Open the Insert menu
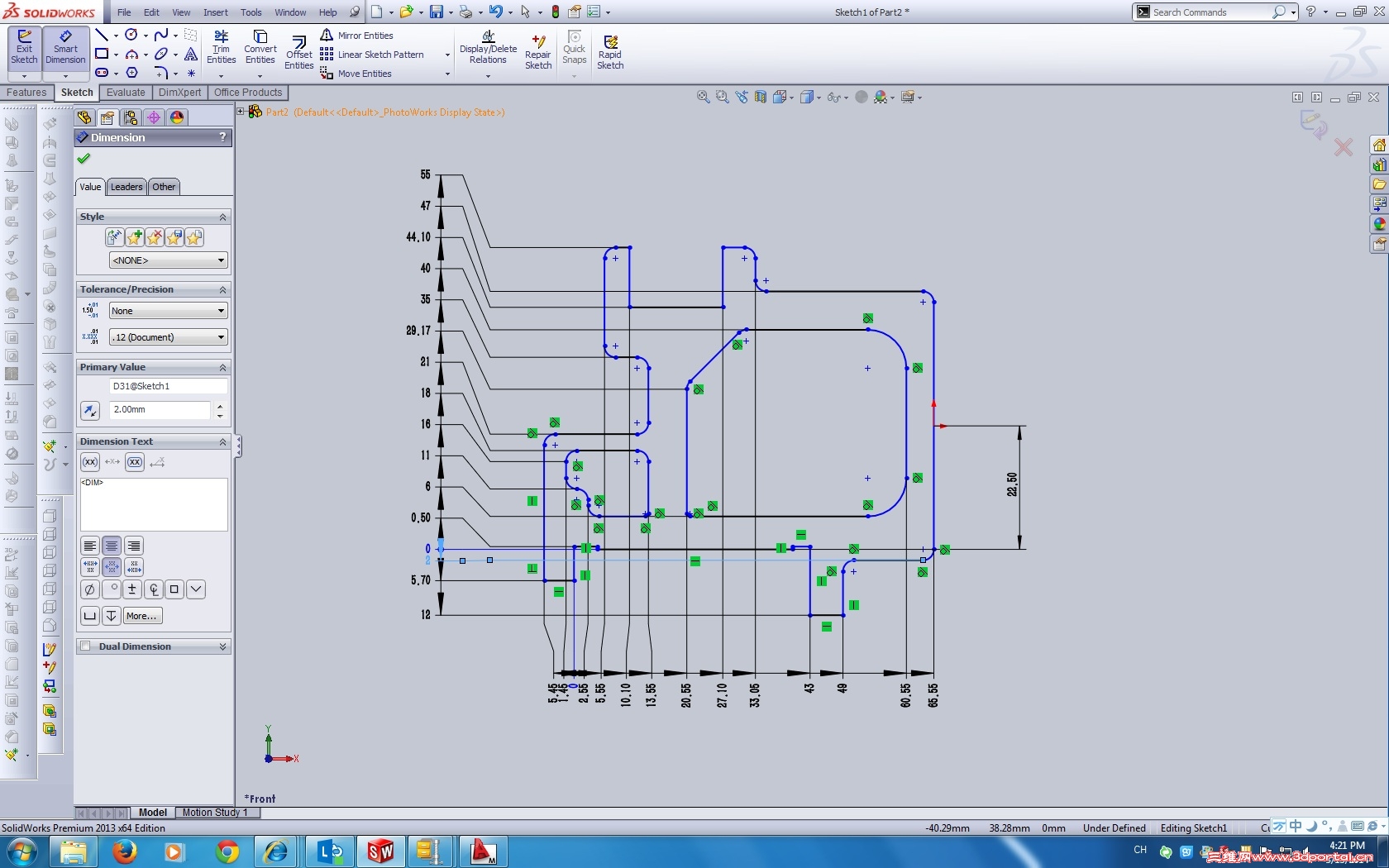The height and width of the screenshot is (868, 1389). pyautogui.click(x=216, y=12)
